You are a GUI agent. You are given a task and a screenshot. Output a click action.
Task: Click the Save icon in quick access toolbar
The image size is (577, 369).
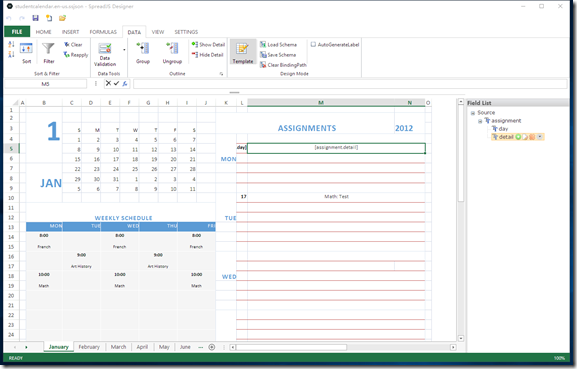point(35,18)
